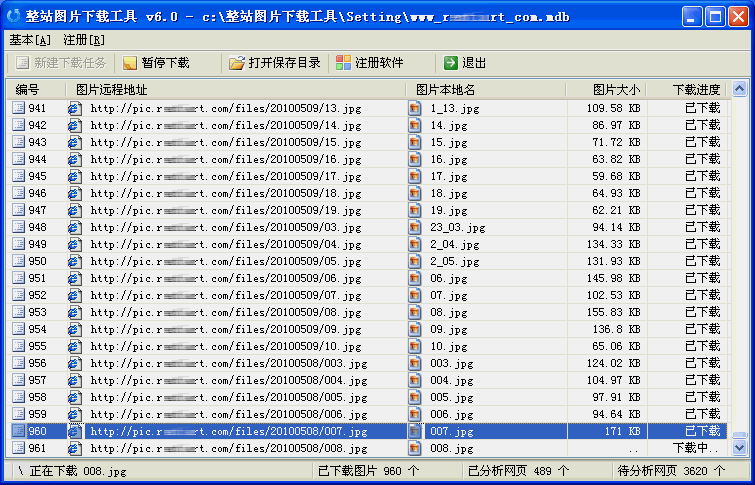Open the save directory (打开保存目录) folder icon

pyautogui.click(x=236, y=63)
